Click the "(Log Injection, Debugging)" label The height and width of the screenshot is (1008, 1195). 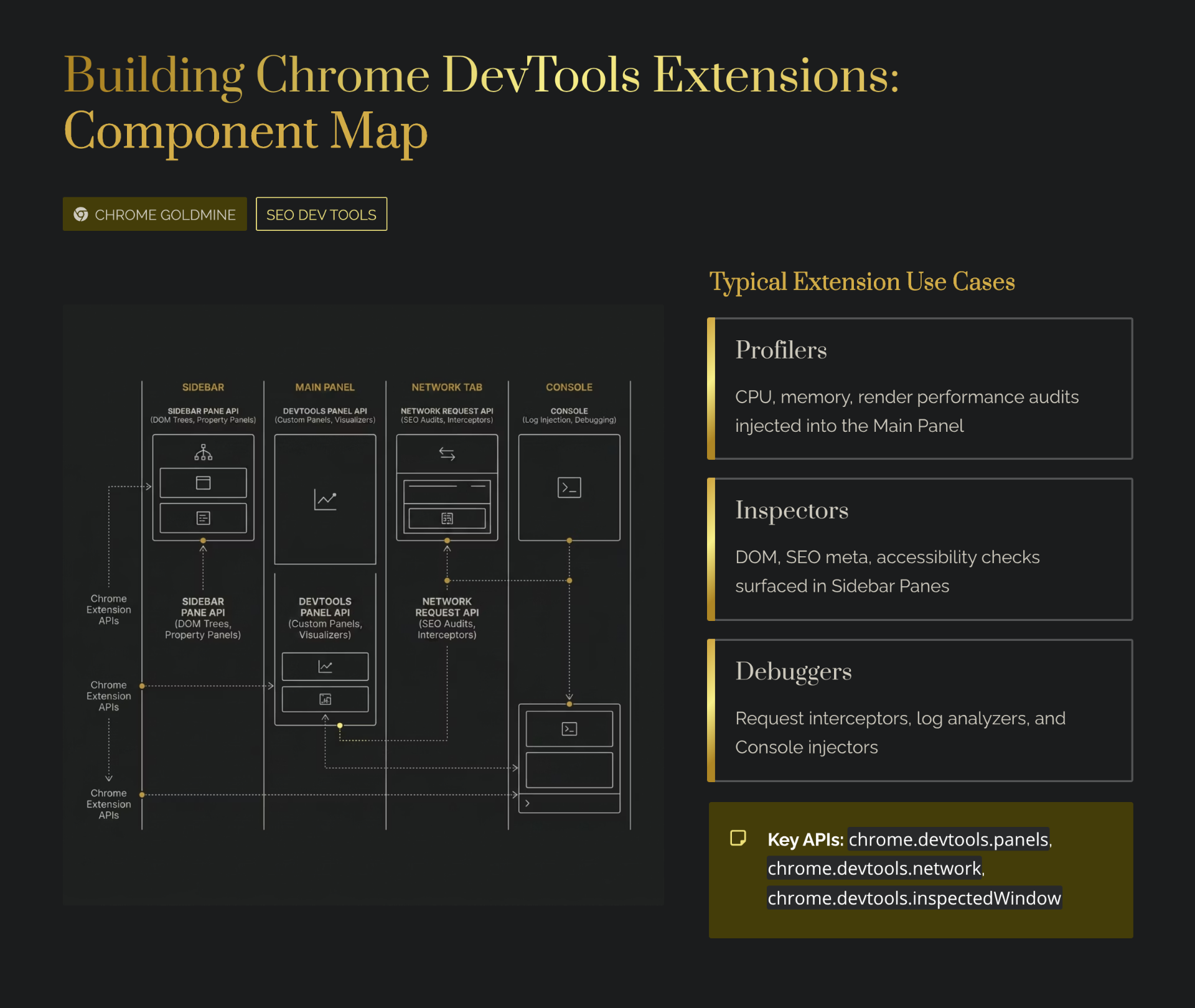569,420
